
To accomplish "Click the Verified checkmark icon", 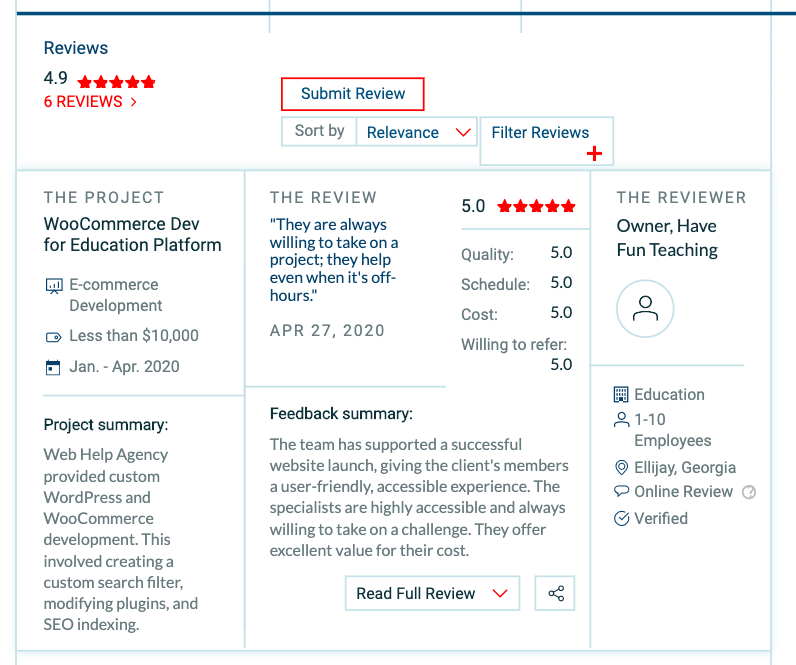I will (621, 518).
